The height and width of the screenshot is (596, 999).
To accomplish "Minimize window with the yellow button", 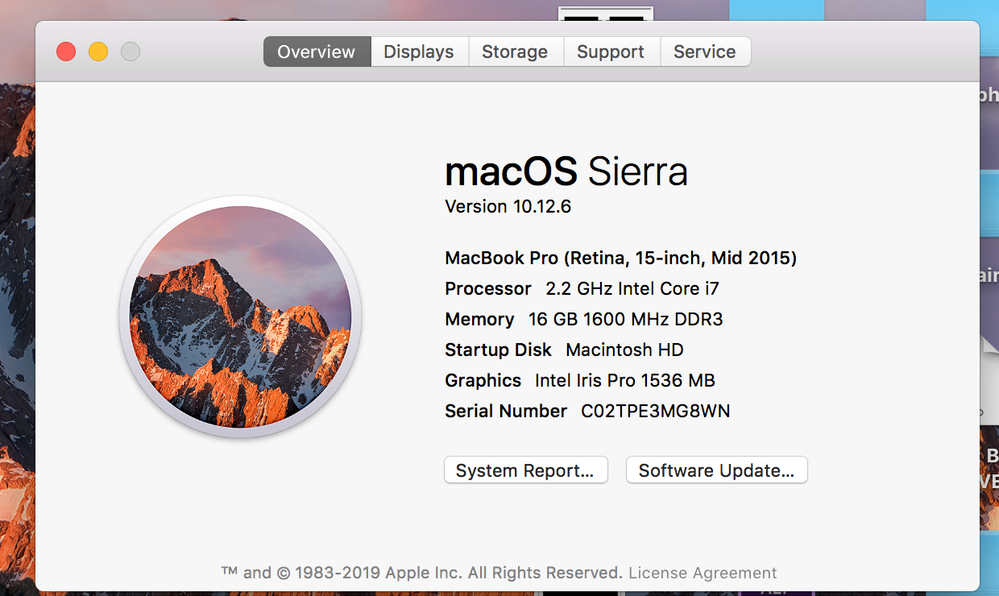I will point(98,52).
